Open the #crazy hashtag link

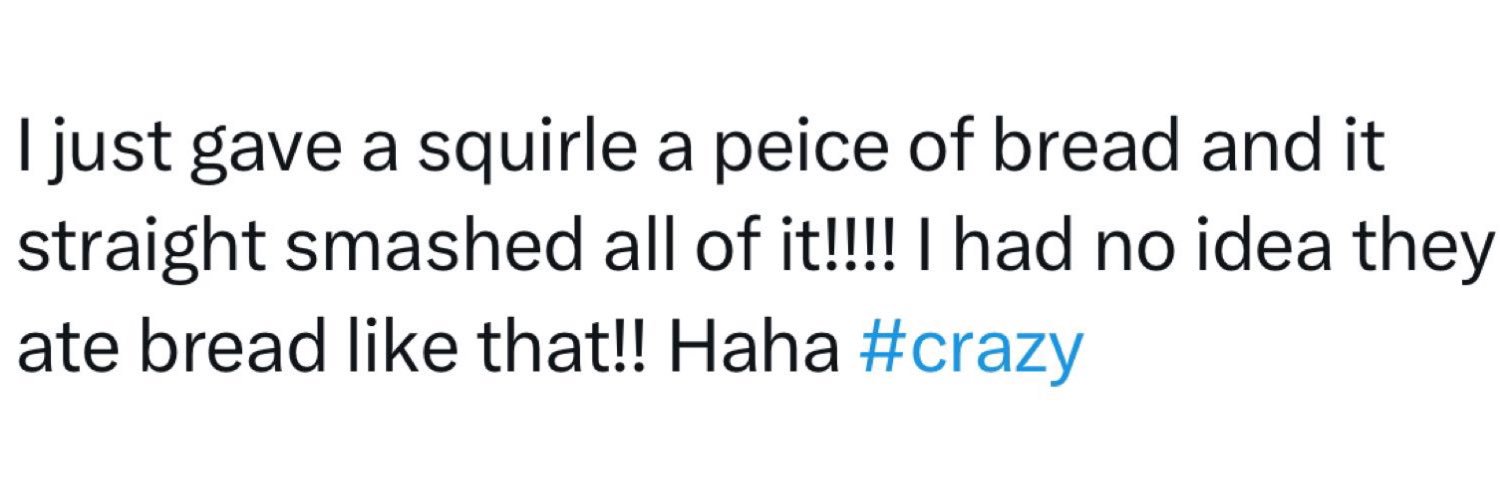tap(971, 349)
